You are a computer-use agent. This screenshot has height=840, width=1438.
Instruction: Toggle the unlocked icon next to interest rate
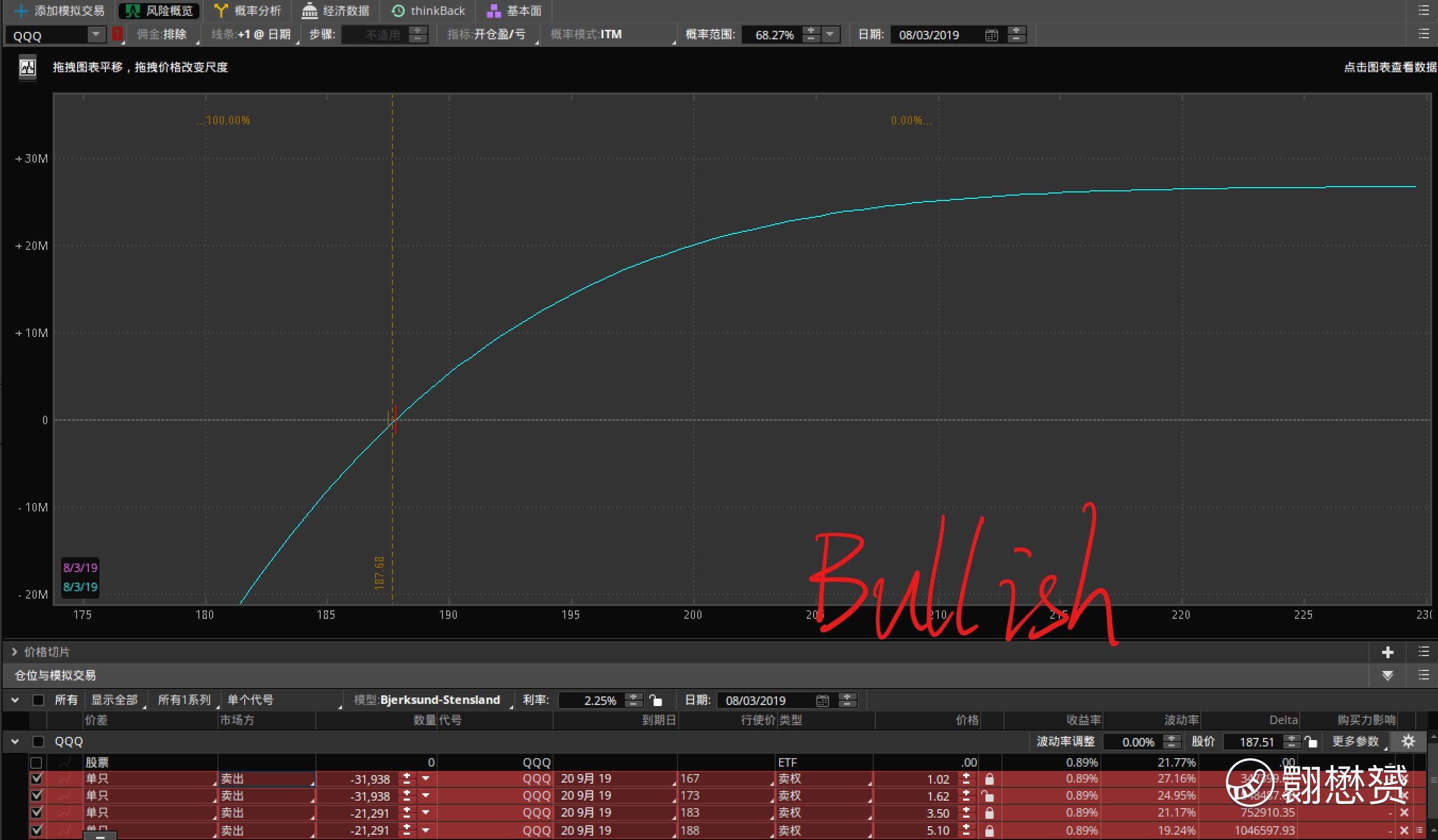point(656,700)
